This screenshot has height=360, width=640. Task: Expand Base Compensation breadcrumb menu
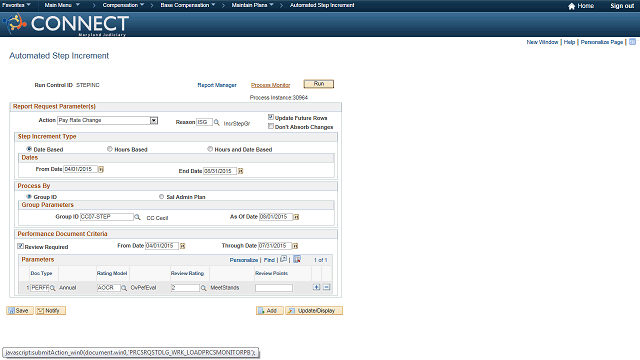click(188, 5)
